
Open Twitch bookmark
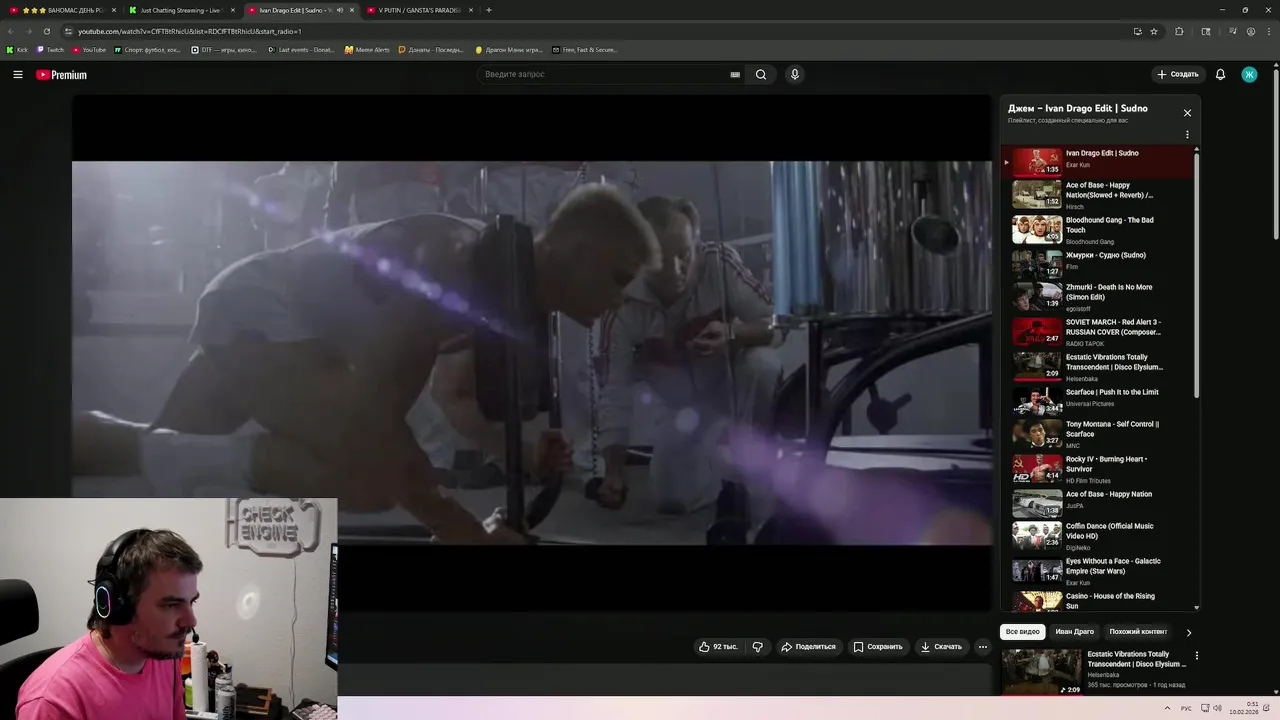tap(50, 49)
